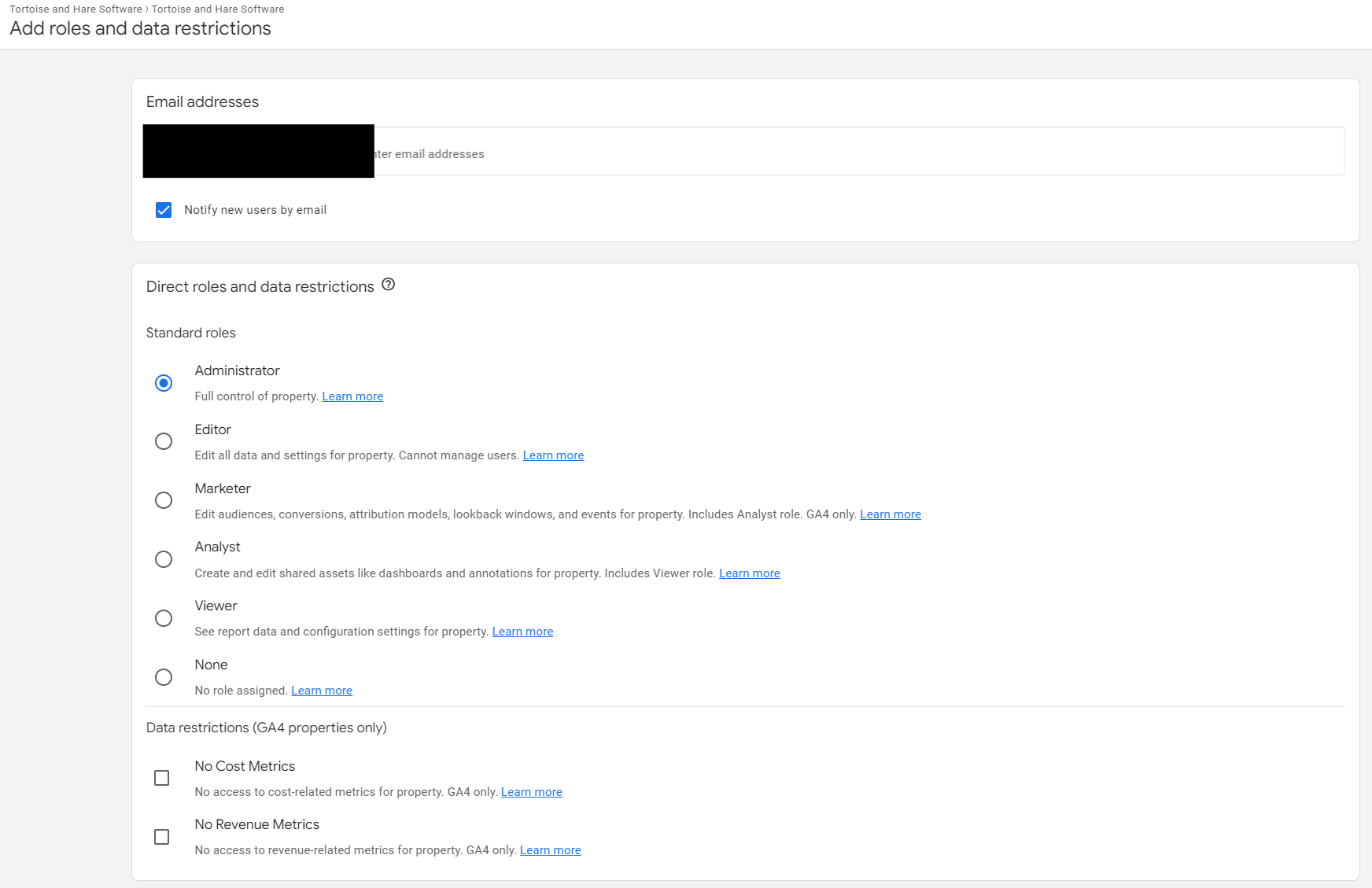
Task: Select the Editor role
Action: click(x=163, y=441)
